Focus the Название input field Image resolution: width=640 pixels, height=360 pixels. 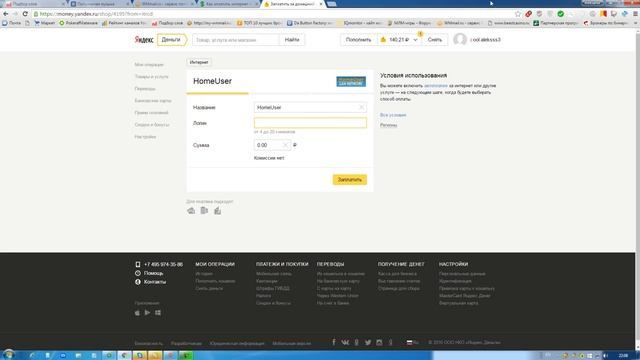(x=310, y=107)
